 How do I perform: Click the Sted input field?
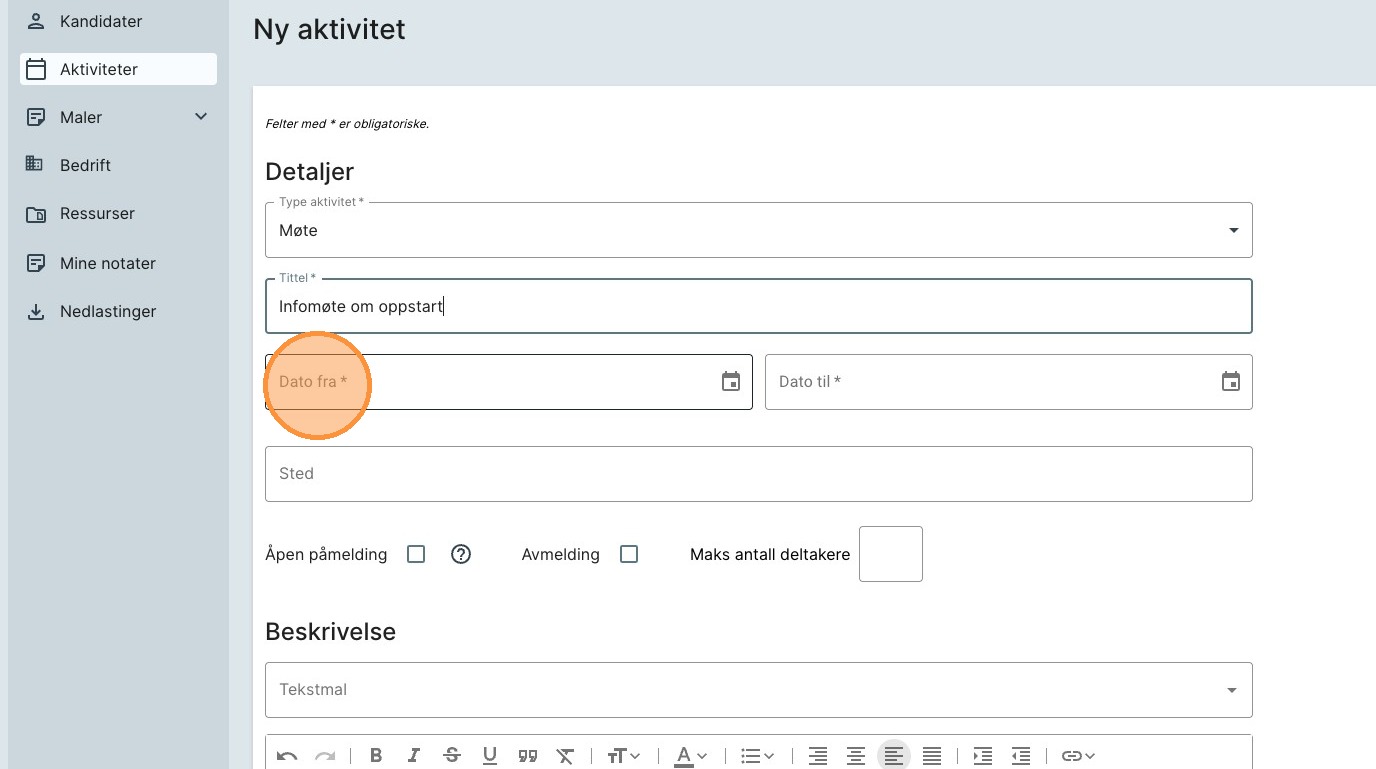click(758, 474)
